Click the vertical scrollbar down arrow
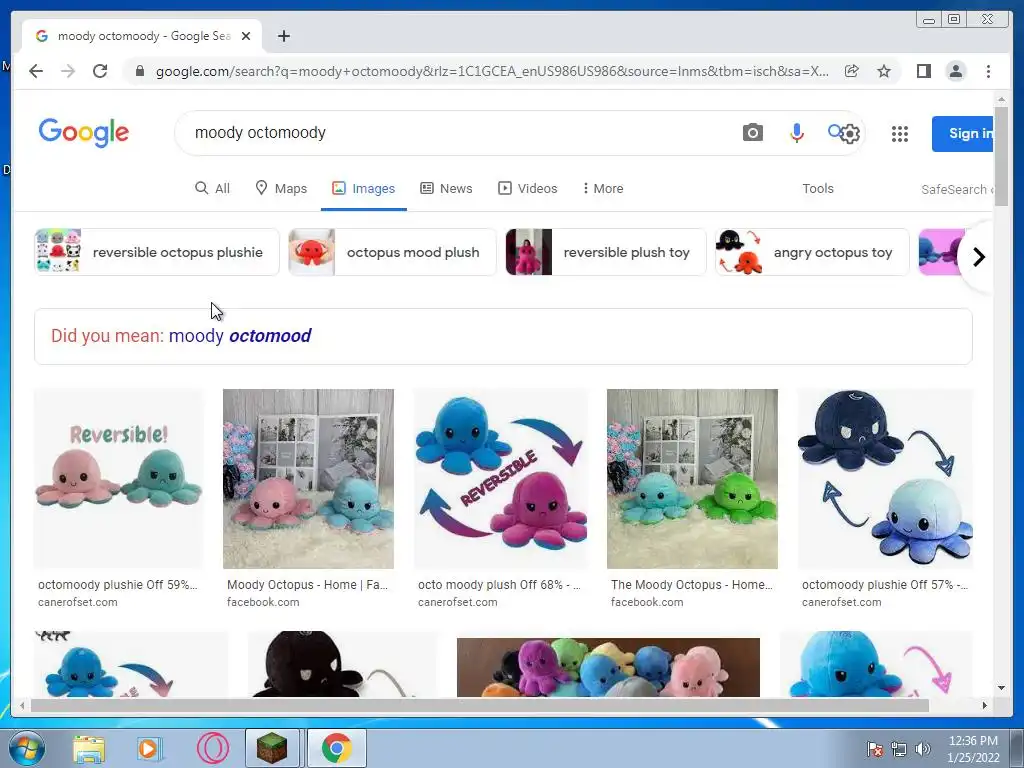The width and height of the screenshot is (1024, 768). 1001,688
